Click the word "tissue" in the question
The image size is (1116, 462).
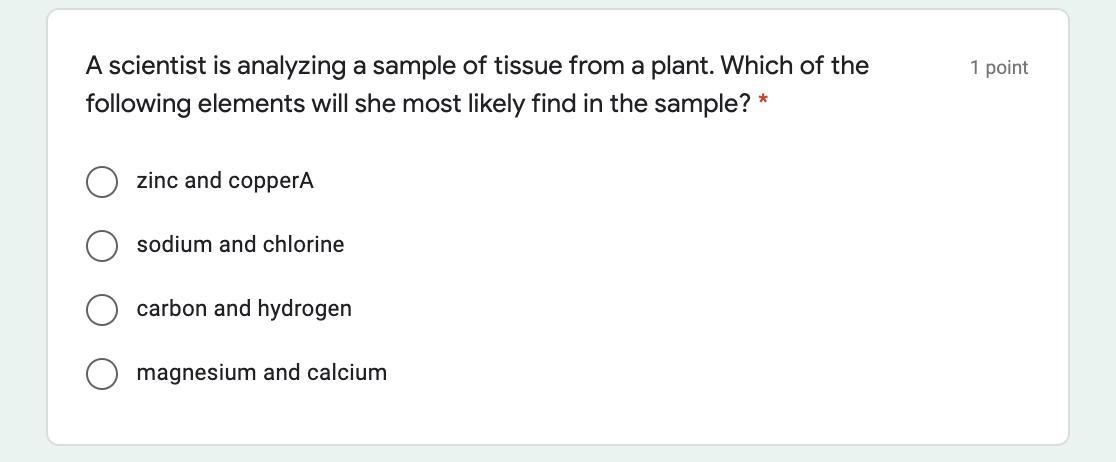click(x=527, y=66)
